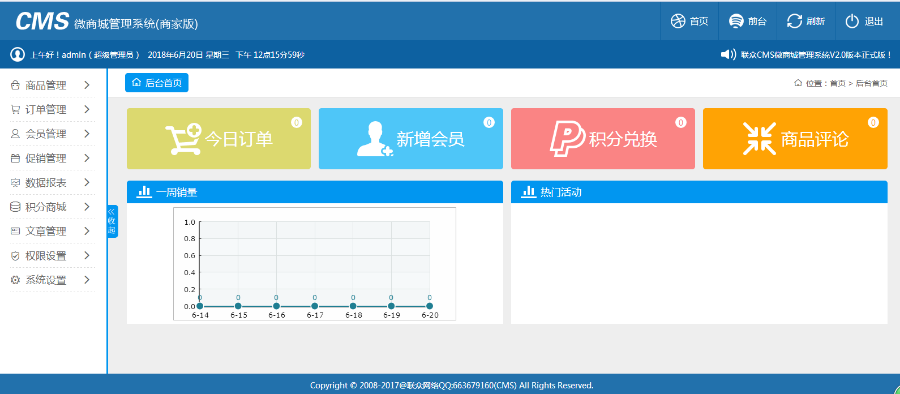This screenshot has height=394, width=900.
Task: Click the 刷新 refresh arrows icon
Action: (x=794, y=21)
